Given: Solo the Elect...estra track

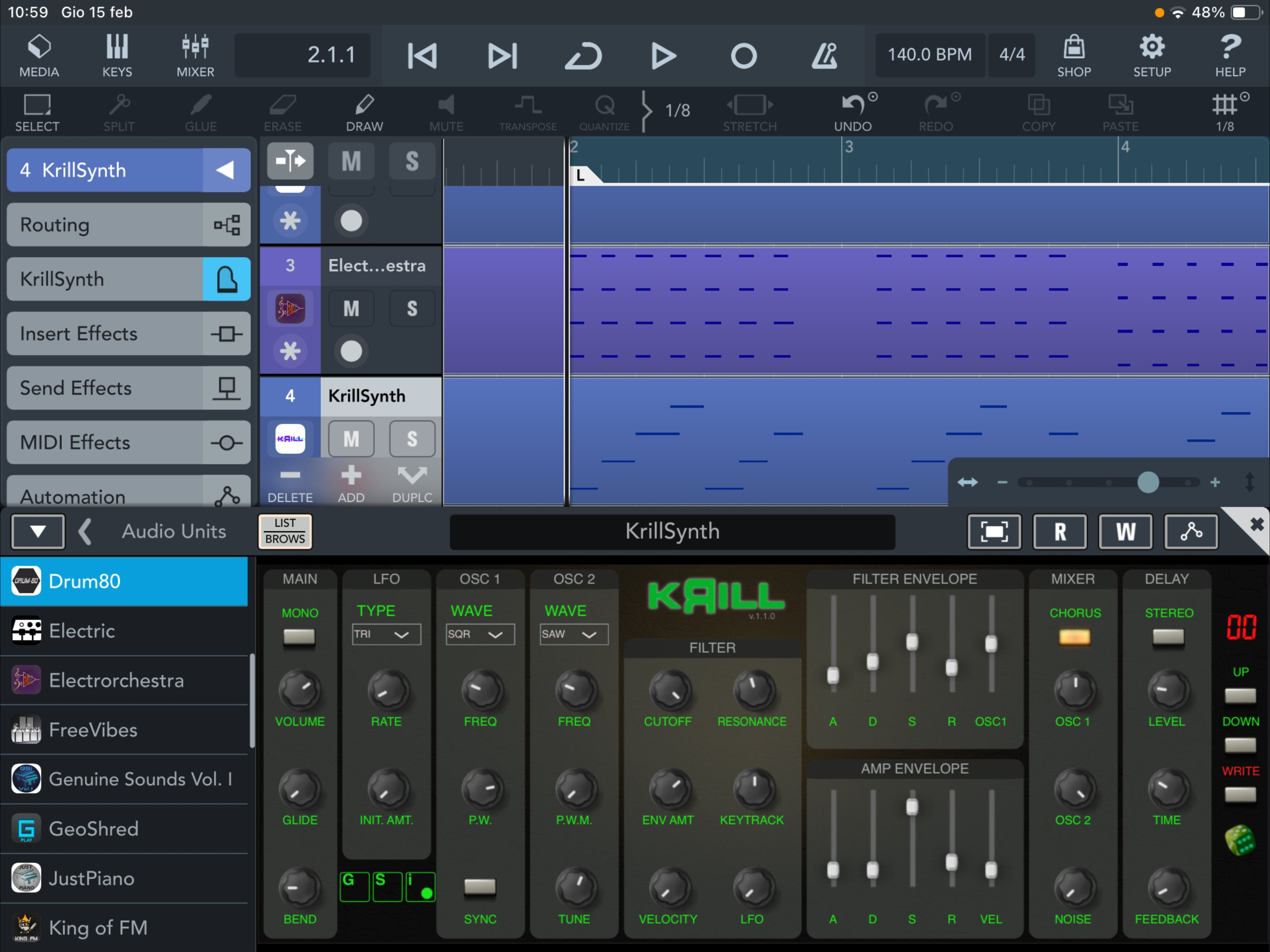Looking at the screenshot, I should (x=412, y=309).
